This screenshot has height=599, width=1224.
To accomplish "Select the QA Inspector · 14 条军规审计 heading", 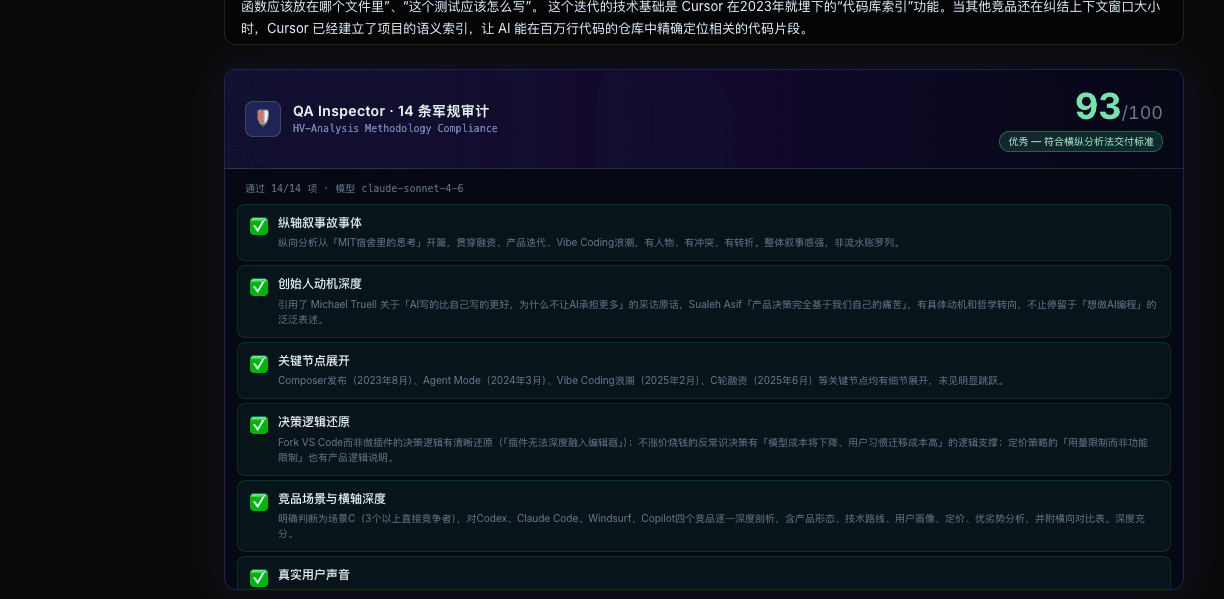I will click(391, 111).
